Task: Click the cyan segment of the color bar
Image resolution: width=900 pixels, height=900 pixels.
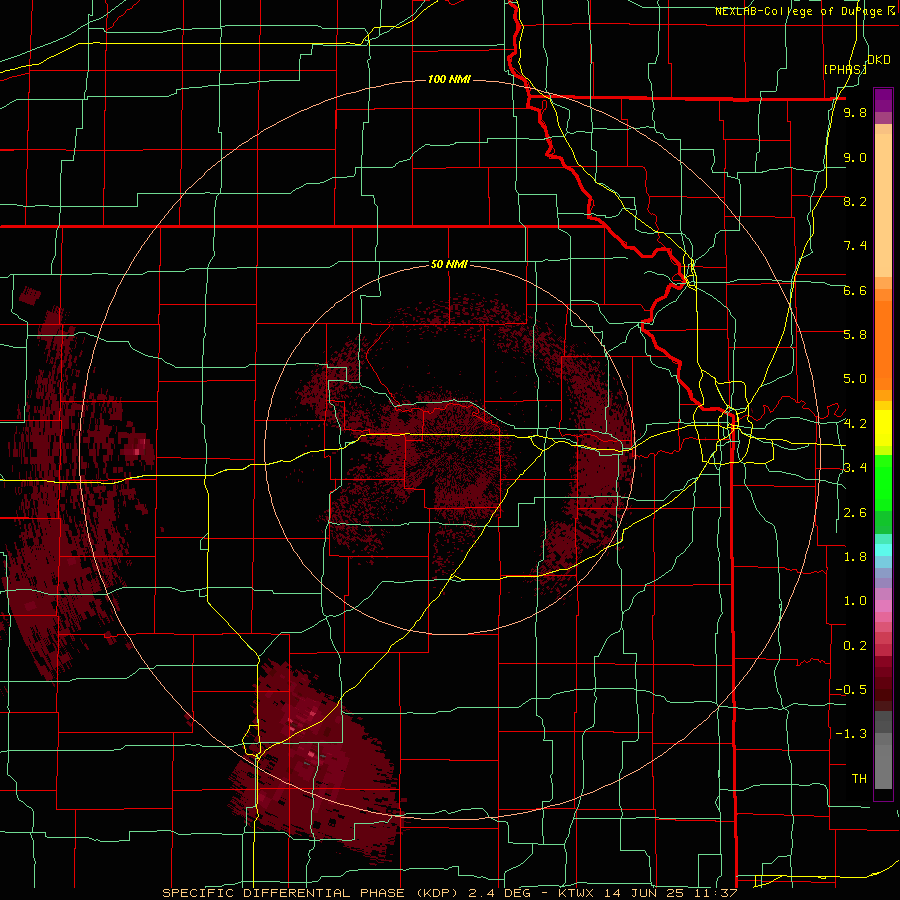Action: point(883,550)
